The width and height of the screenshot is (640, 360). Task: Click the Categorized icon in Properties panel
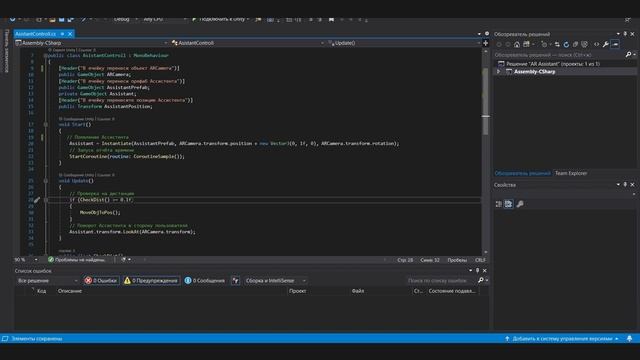[498, 204]
